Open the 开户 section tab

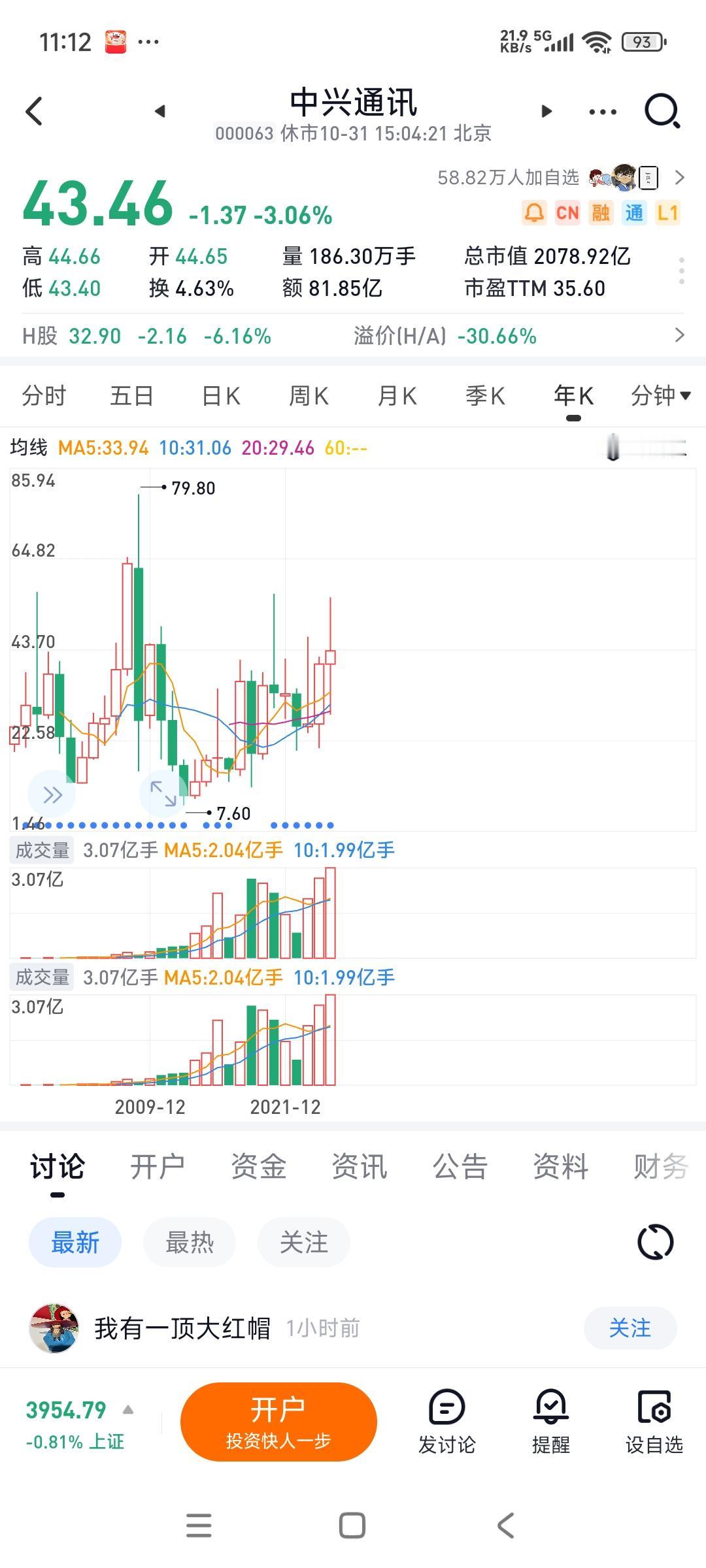tap(158, 1167)
